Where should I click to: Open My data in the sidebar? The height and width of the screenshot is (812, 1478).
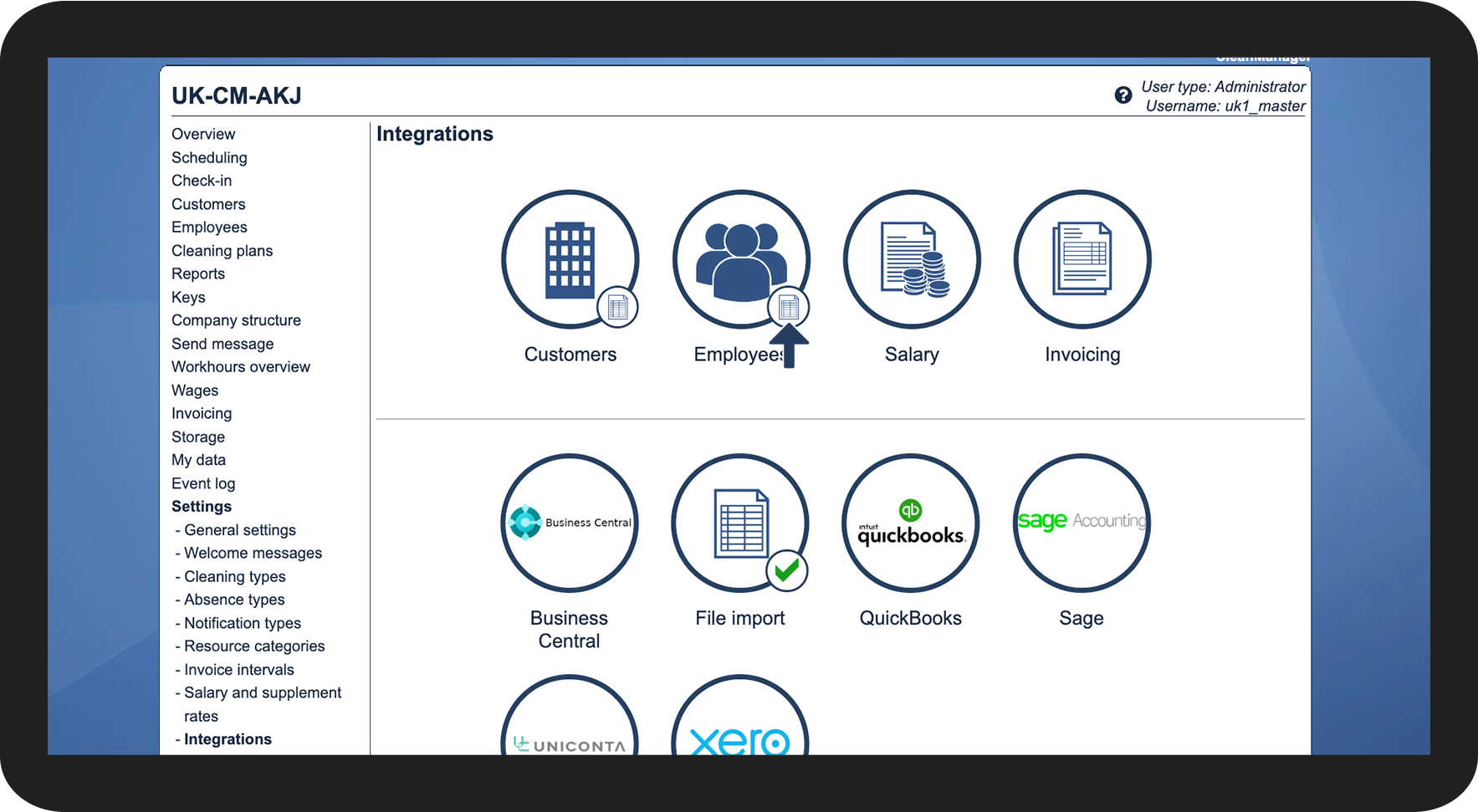coord(198,460)
